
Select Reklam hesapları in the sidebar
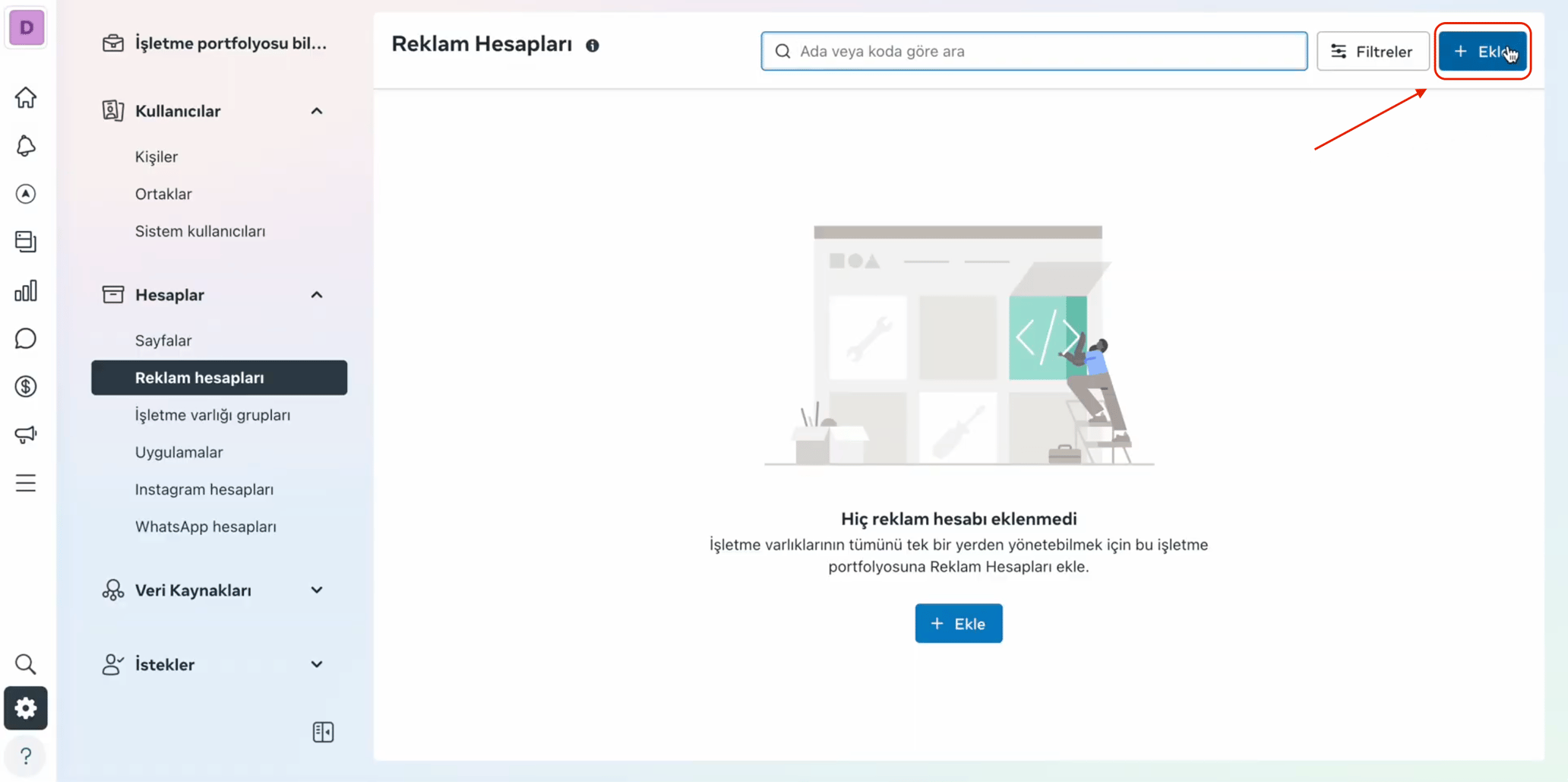pyautogui.click(x=199, y=377)
